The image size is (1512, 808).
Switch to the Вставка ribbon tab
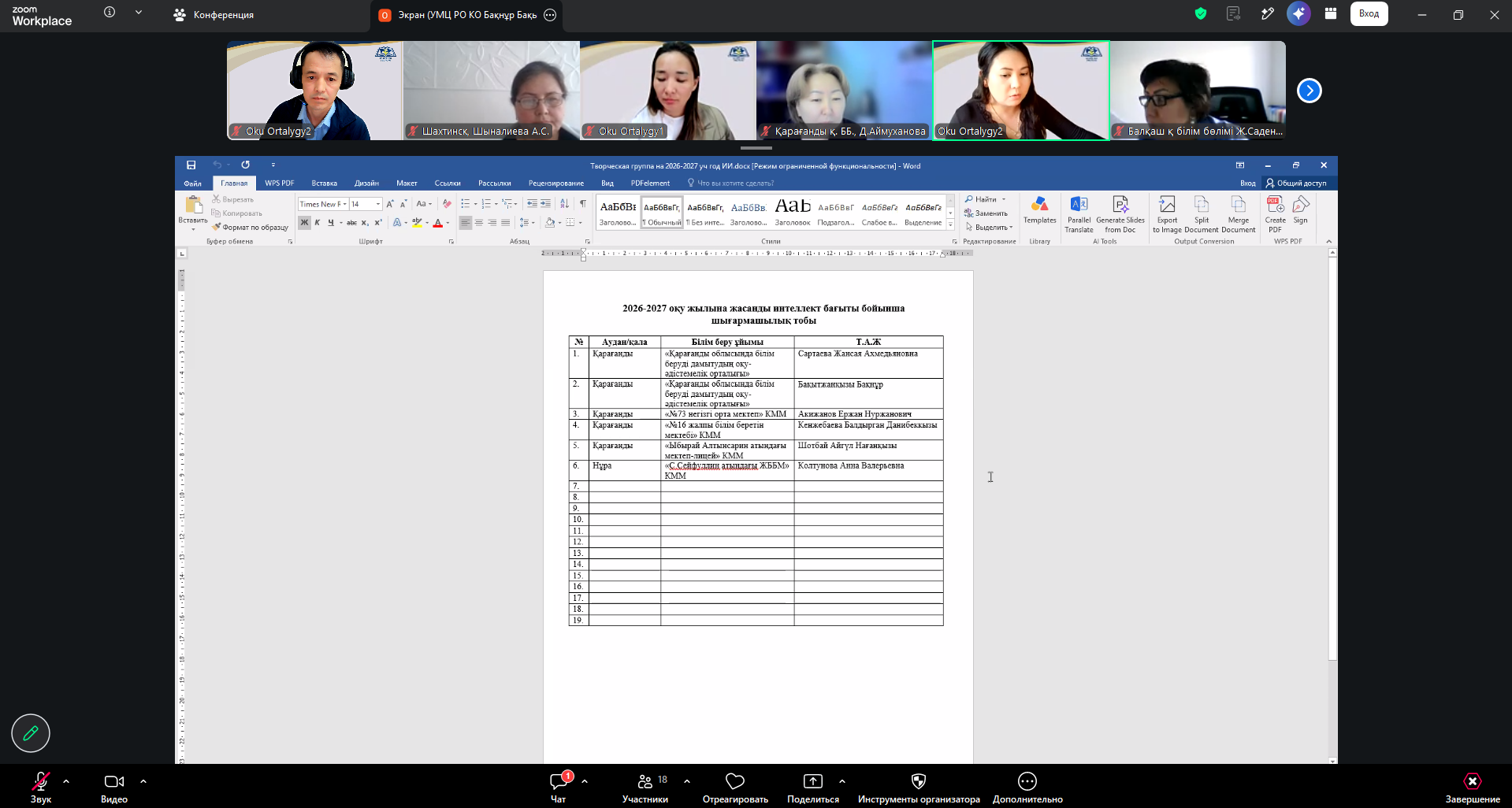point(324,183)
